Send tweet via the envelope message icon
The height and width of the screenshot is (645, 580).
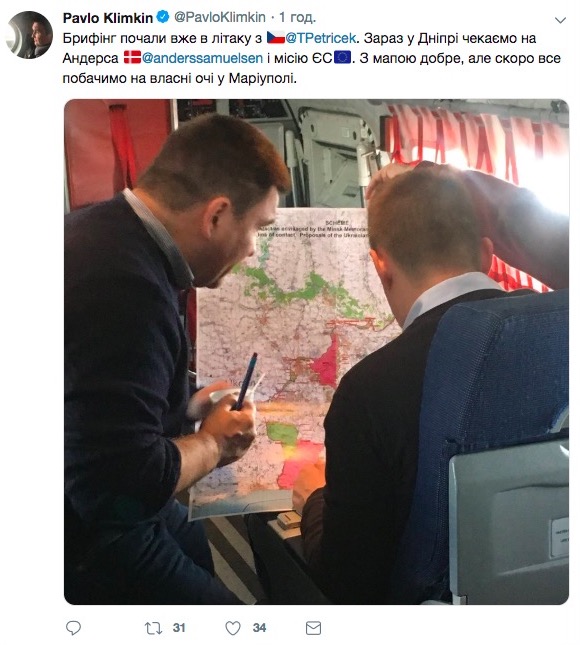tap(313, 628)
